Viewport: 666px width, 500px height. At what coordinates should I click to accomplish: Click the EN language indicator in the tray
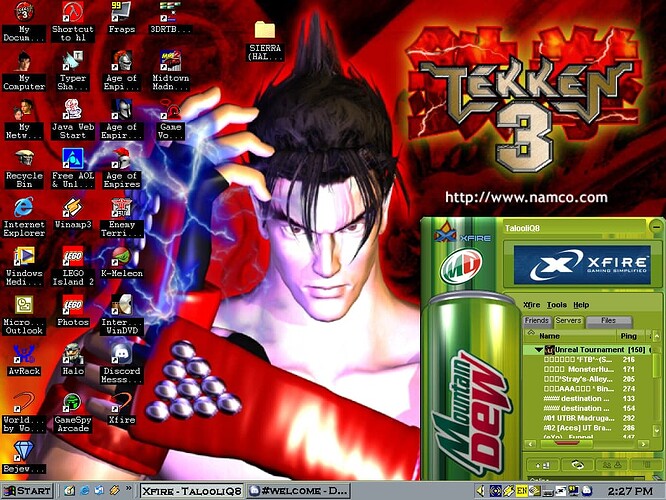[522, 491]
